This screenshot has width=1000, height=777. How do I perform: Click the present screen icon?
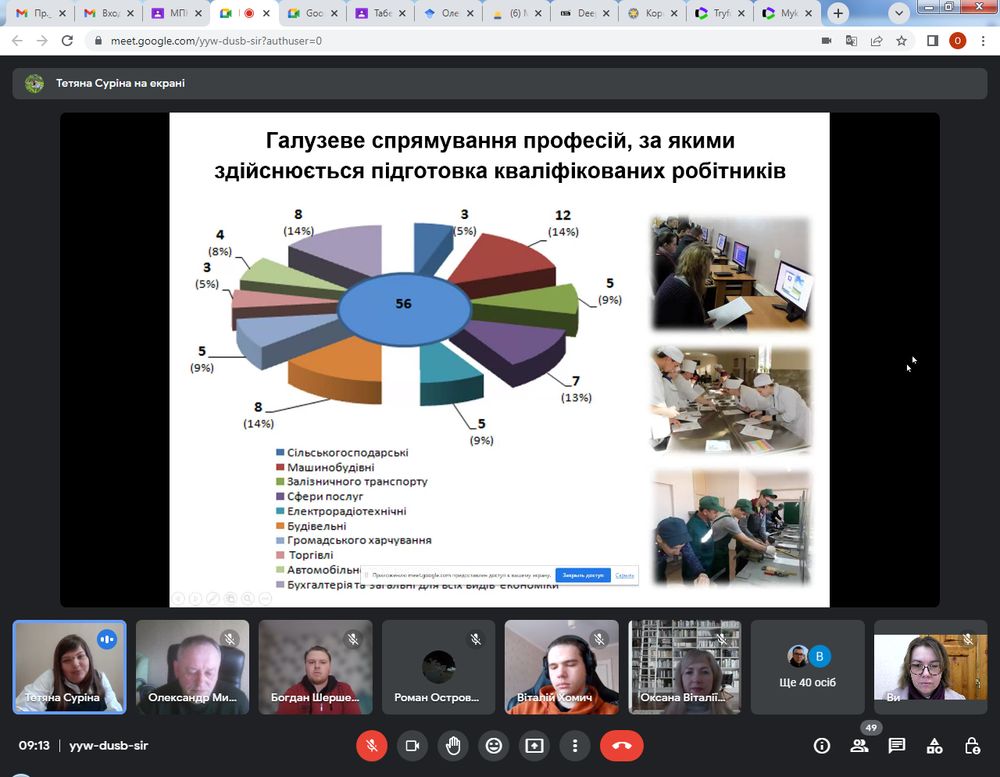point(534,746)
